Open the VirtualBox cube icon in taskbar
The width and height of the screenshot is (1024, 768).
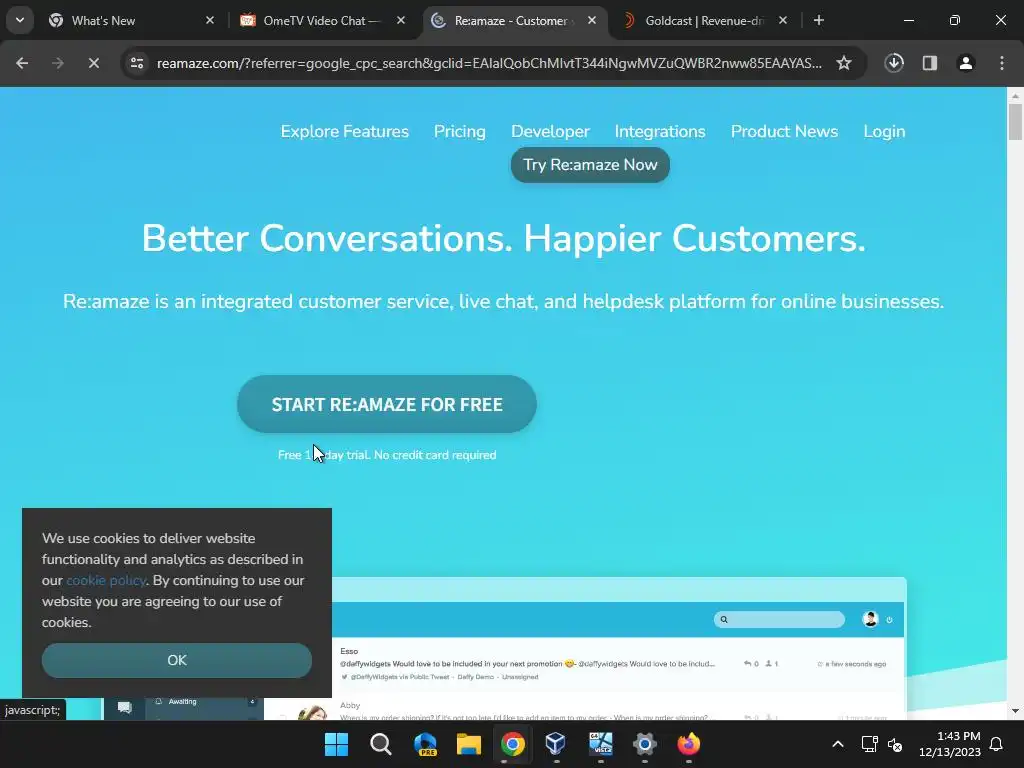click(556, 744)
